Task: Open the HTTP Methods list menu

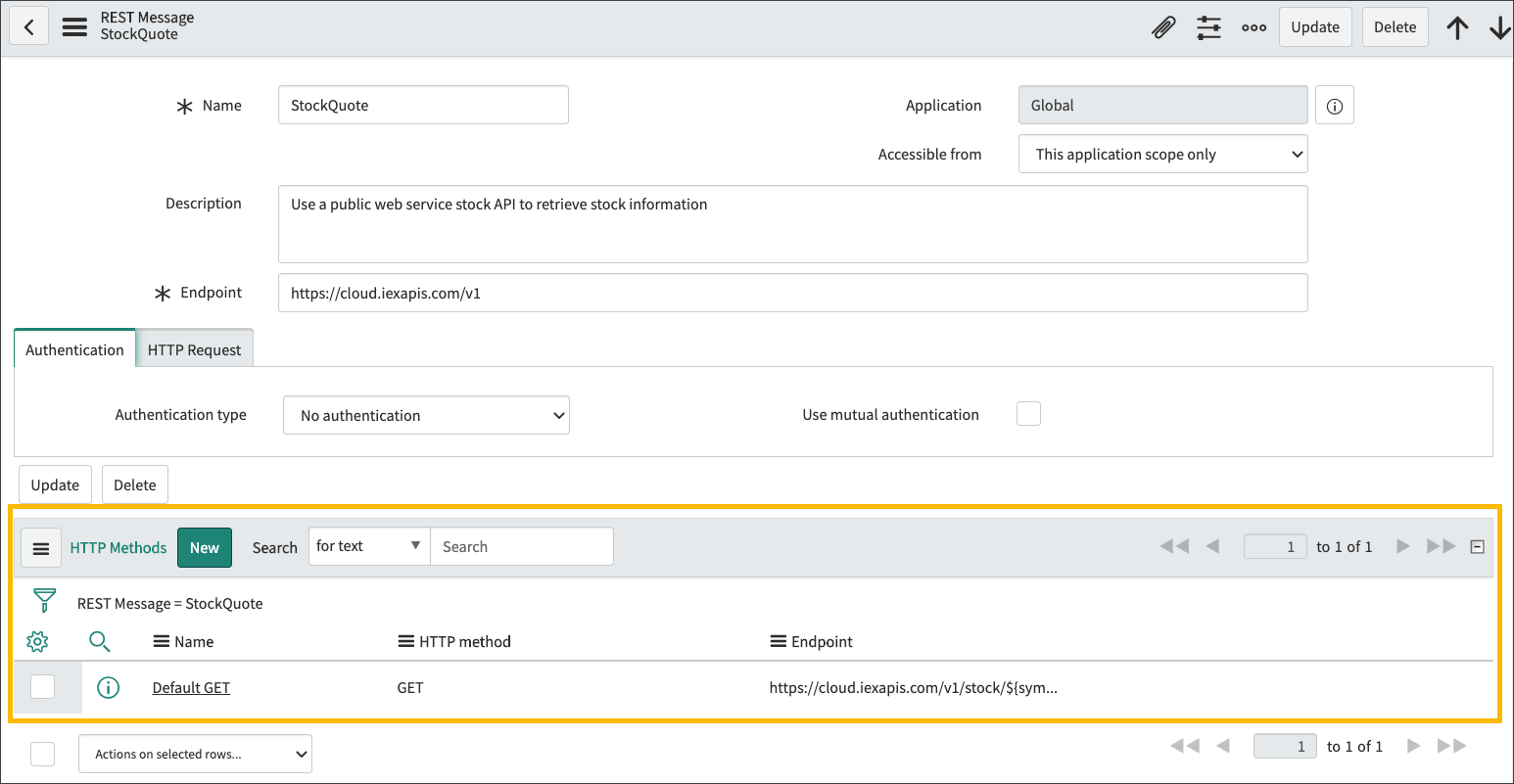Action: (x=41, y=548)
